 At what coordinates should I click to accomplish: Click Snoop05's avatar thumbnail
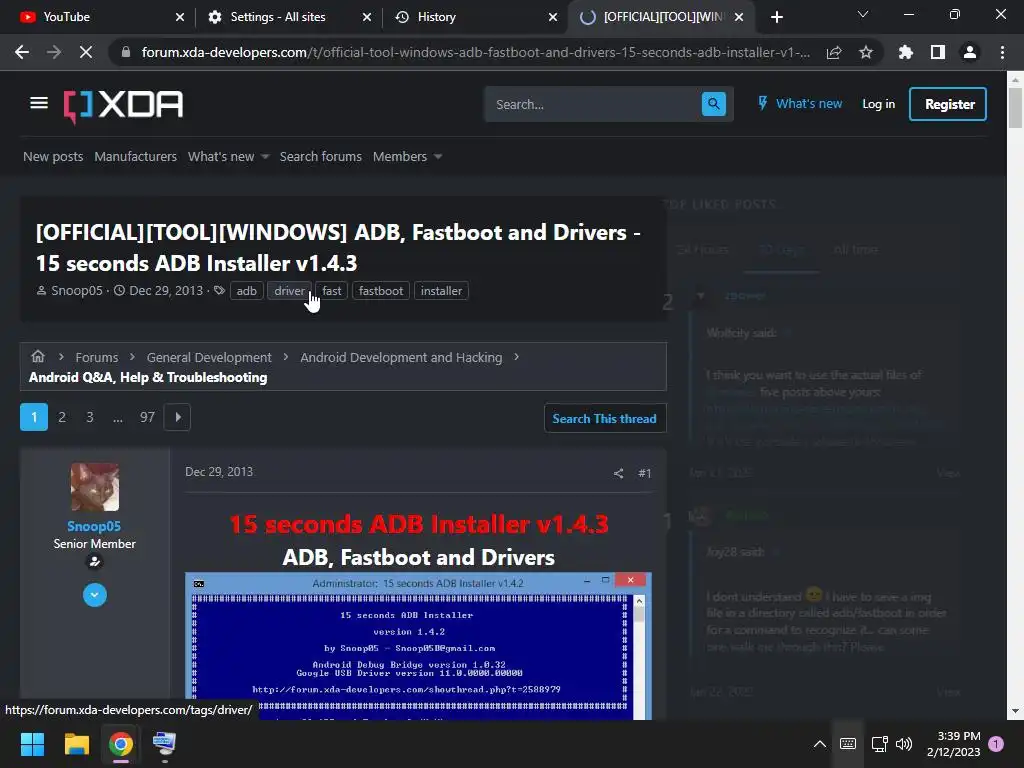click(95, 487)
